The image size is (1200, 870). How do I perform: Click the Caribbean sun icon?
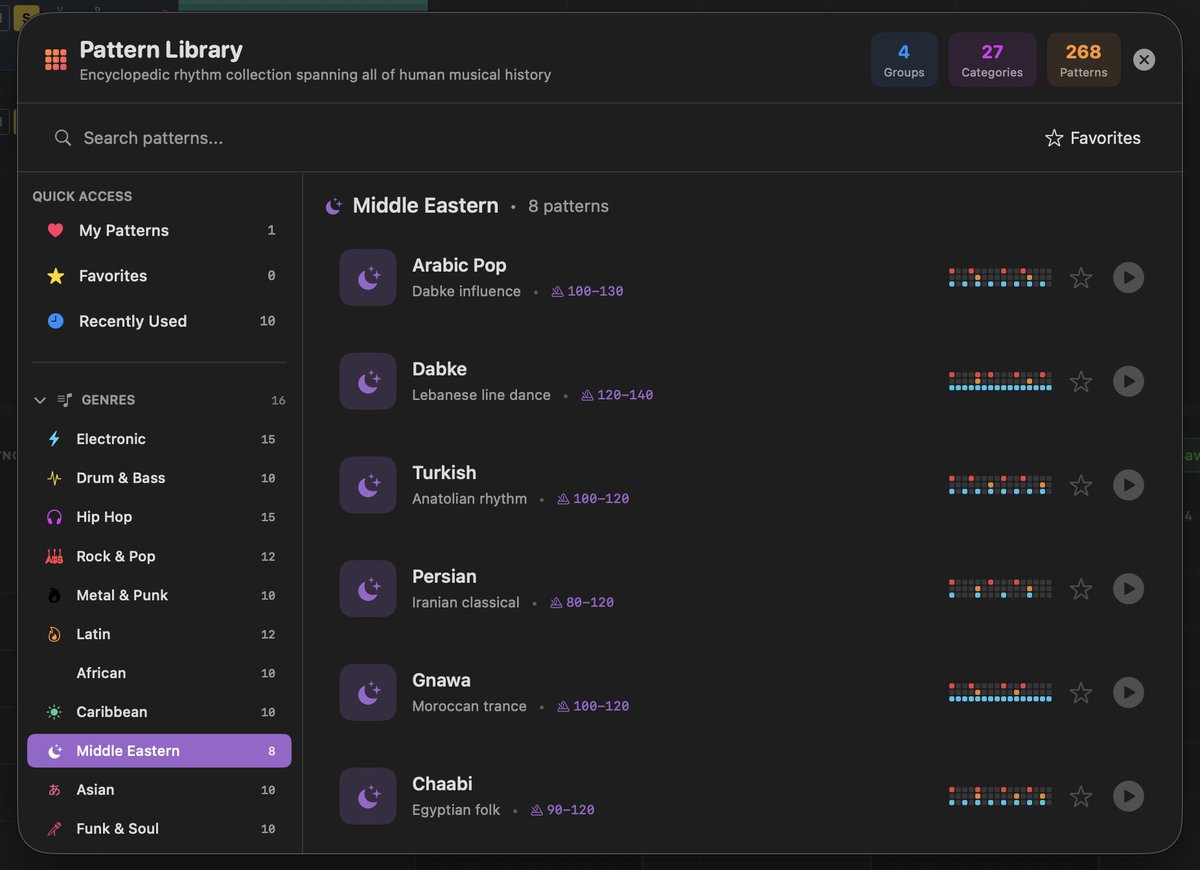(x=53, y=712)
